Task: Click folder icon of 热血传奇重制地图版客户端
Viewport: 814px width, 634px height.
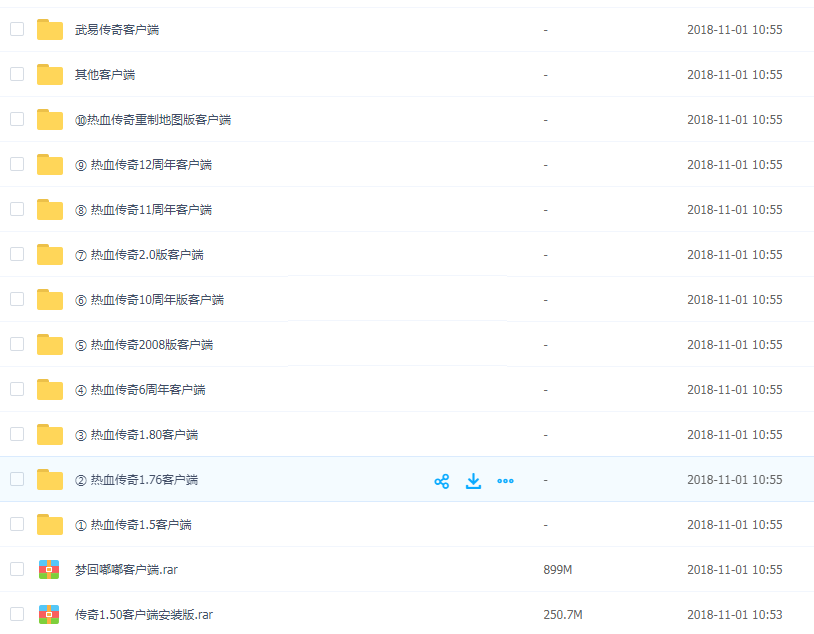Action: click(50, 119)
